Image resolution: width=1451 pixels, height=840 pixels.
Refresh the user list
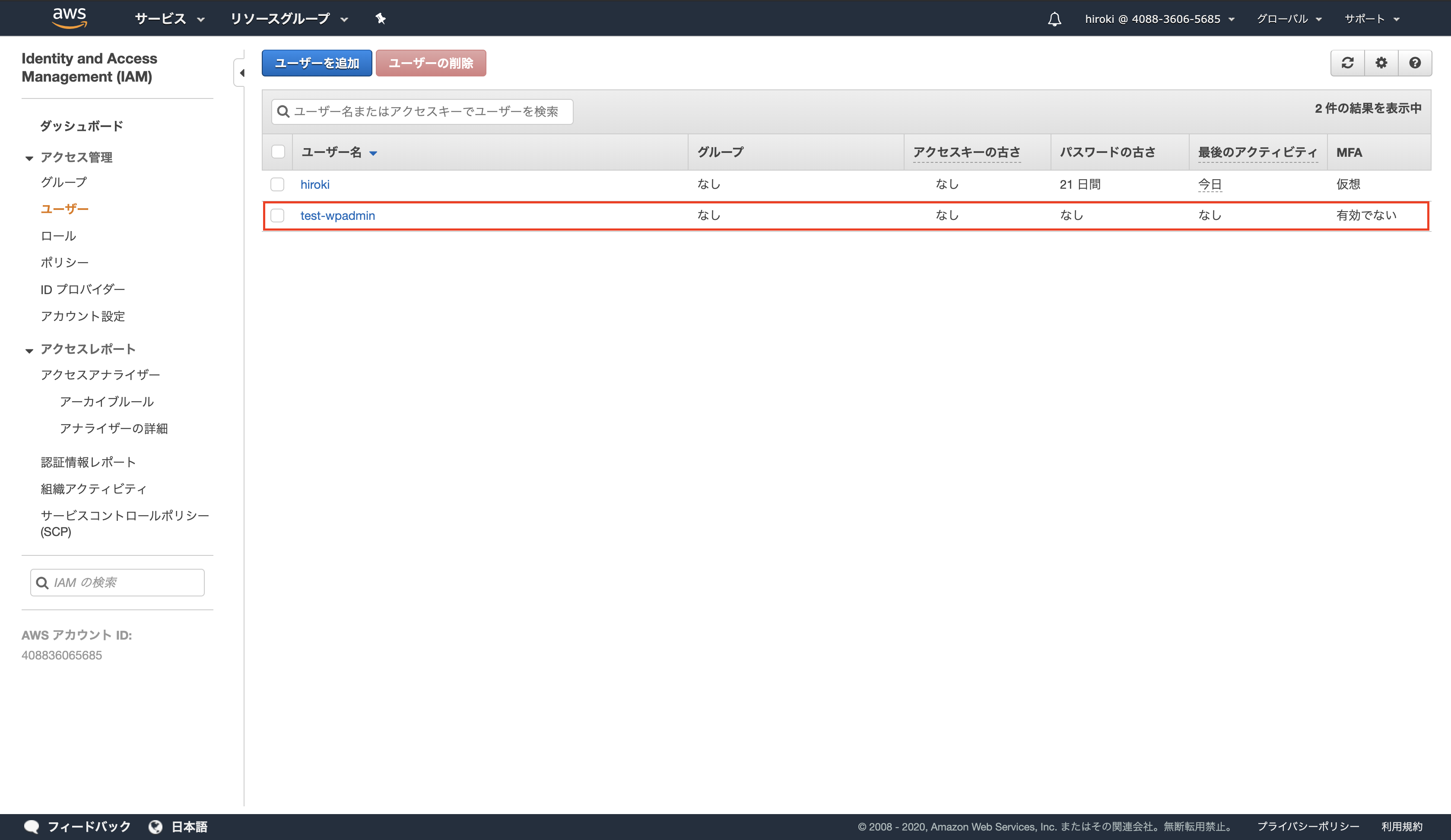(1347, 63)
